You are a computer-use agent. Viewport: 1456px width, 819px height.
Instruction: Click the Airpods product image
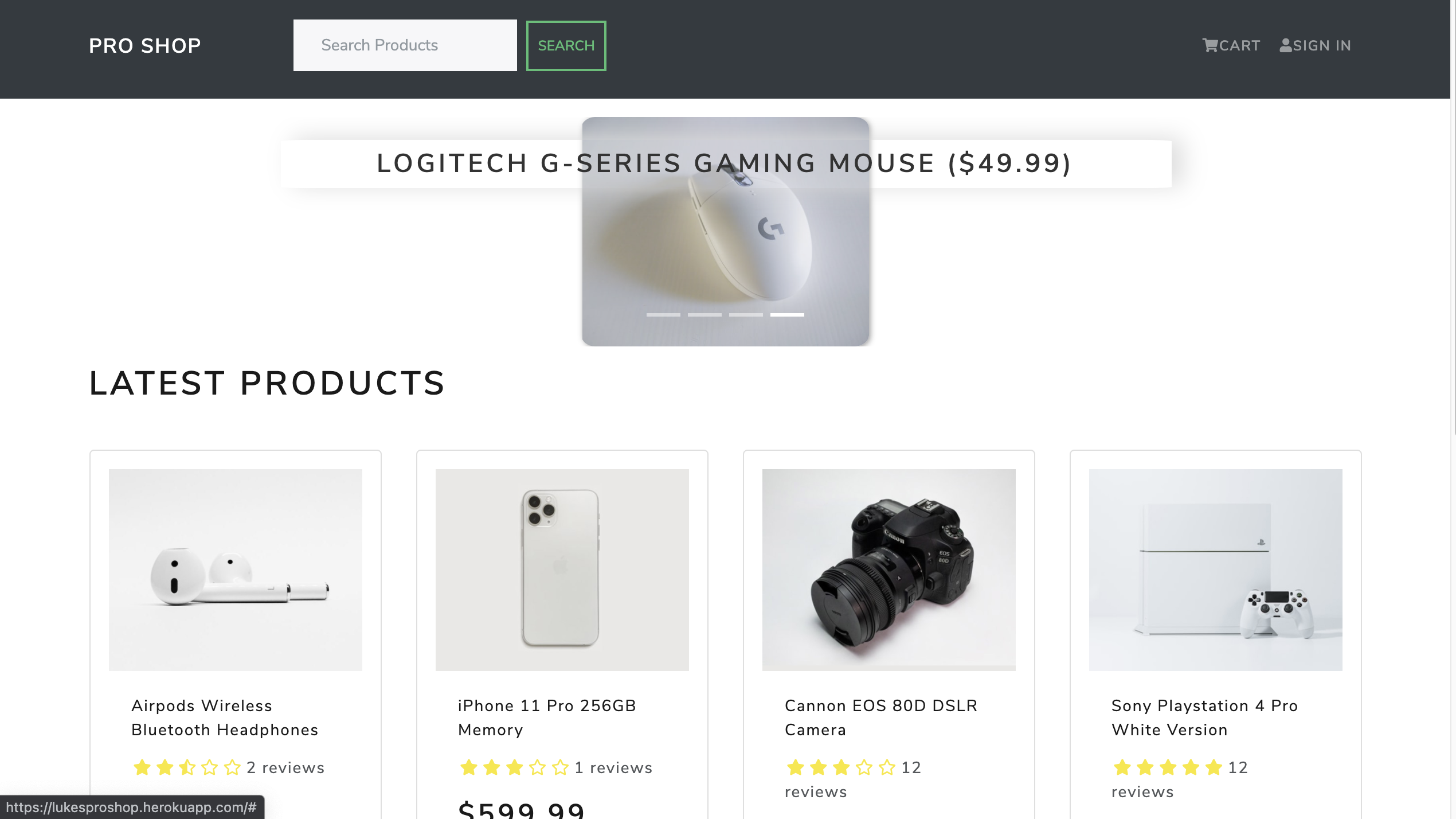pyautogui.click(x=236, y=570)
